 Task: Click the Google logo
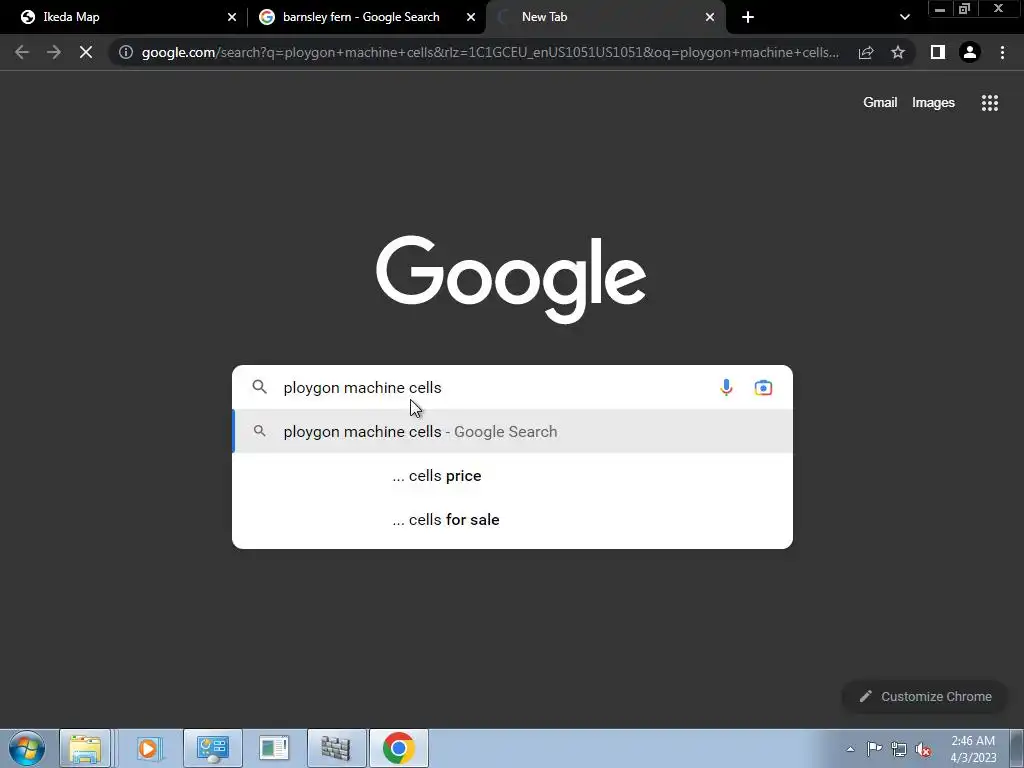(x=511, y=279)
